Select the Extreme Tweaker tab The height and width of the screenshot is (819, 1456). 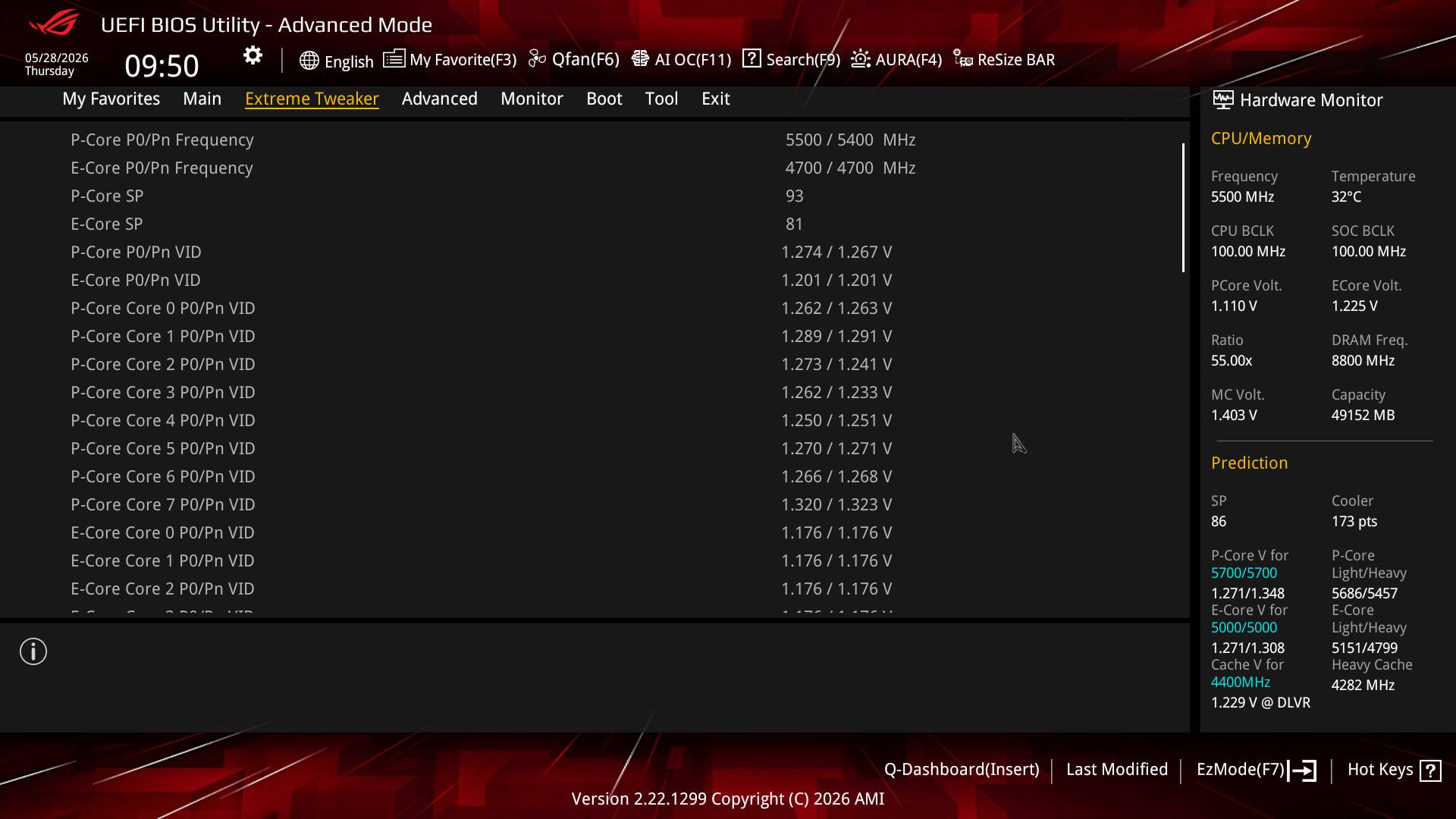click(312, 99)
